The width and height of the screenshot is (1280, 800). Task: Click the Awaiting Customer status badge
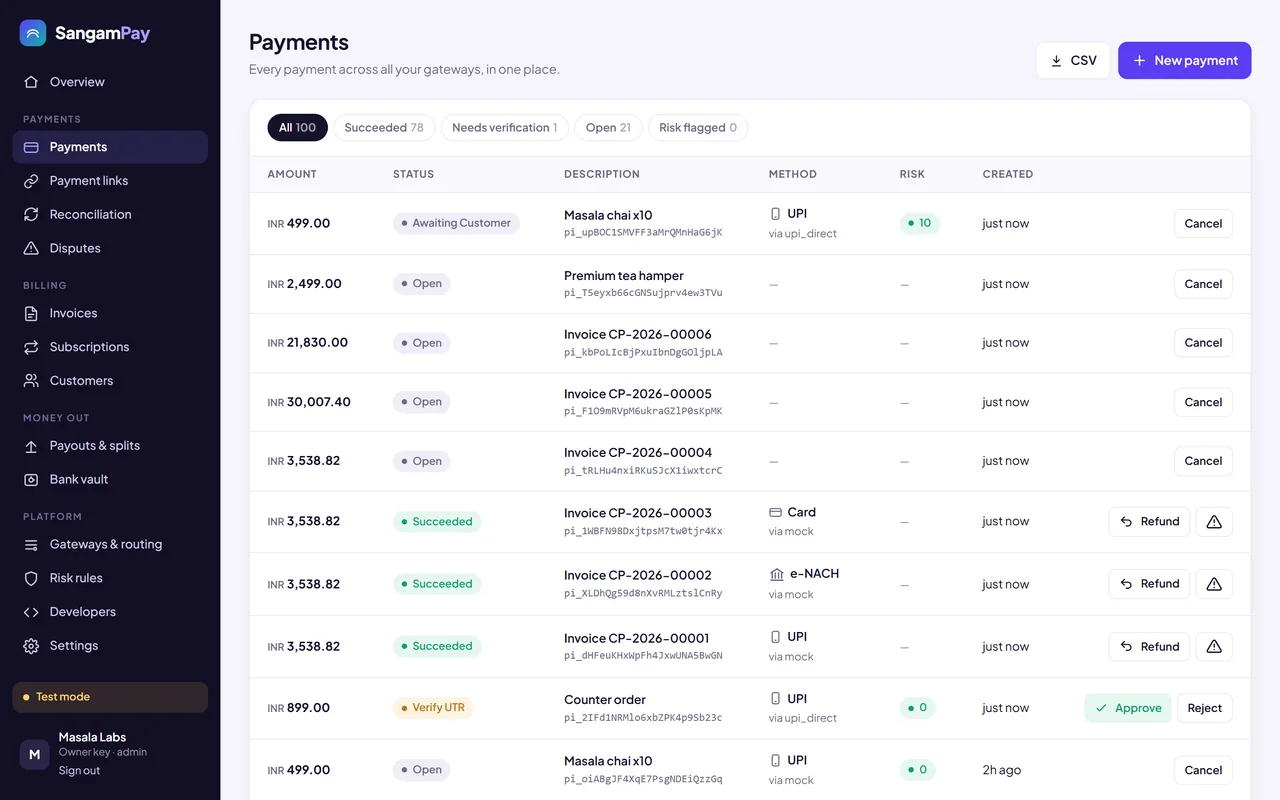point(456,224)
